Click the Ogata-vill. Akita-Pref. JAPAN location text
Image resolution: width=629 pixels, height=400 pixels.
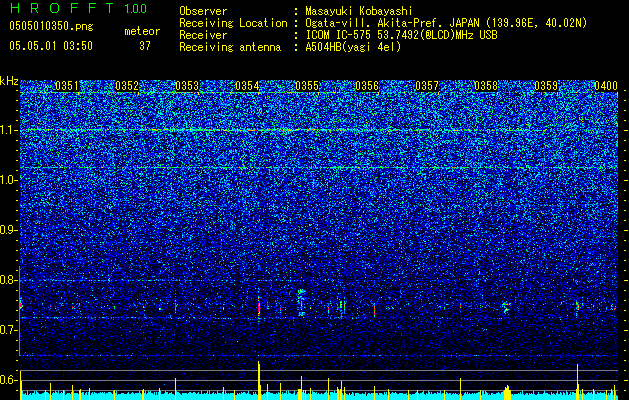(446, 23)
